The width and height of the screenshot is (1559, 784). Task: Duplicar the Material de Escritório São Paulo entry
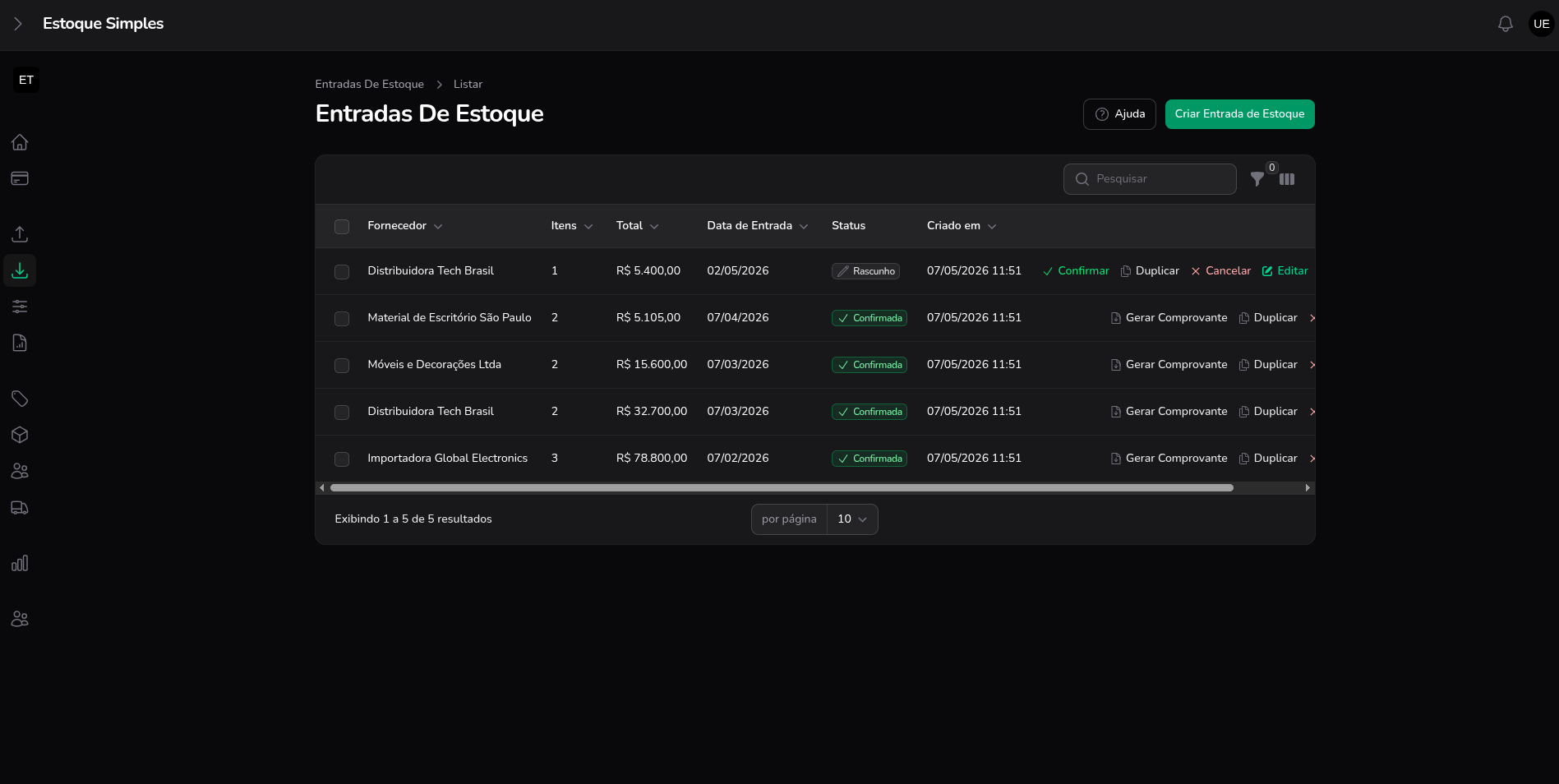pyautogui.click(x=1268, y=318)
